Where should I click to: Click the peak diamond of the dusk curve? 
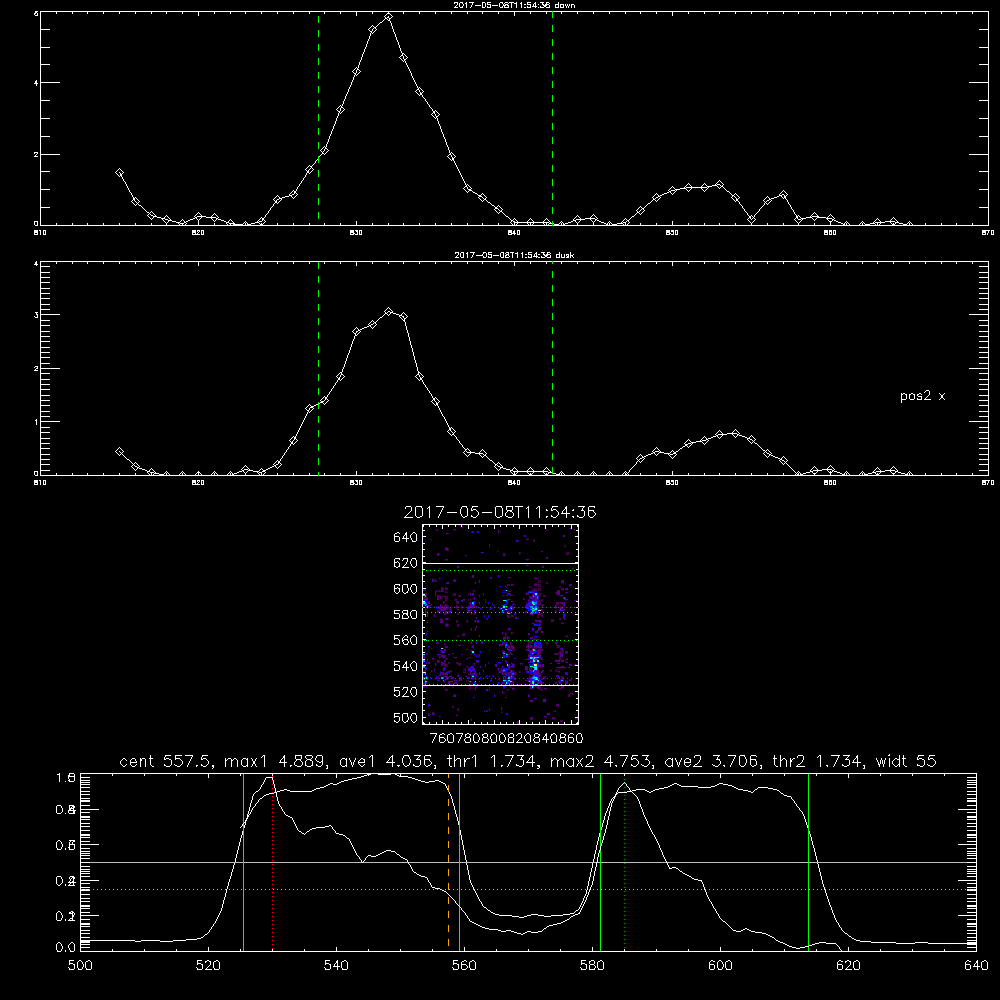tap(388, 311)
